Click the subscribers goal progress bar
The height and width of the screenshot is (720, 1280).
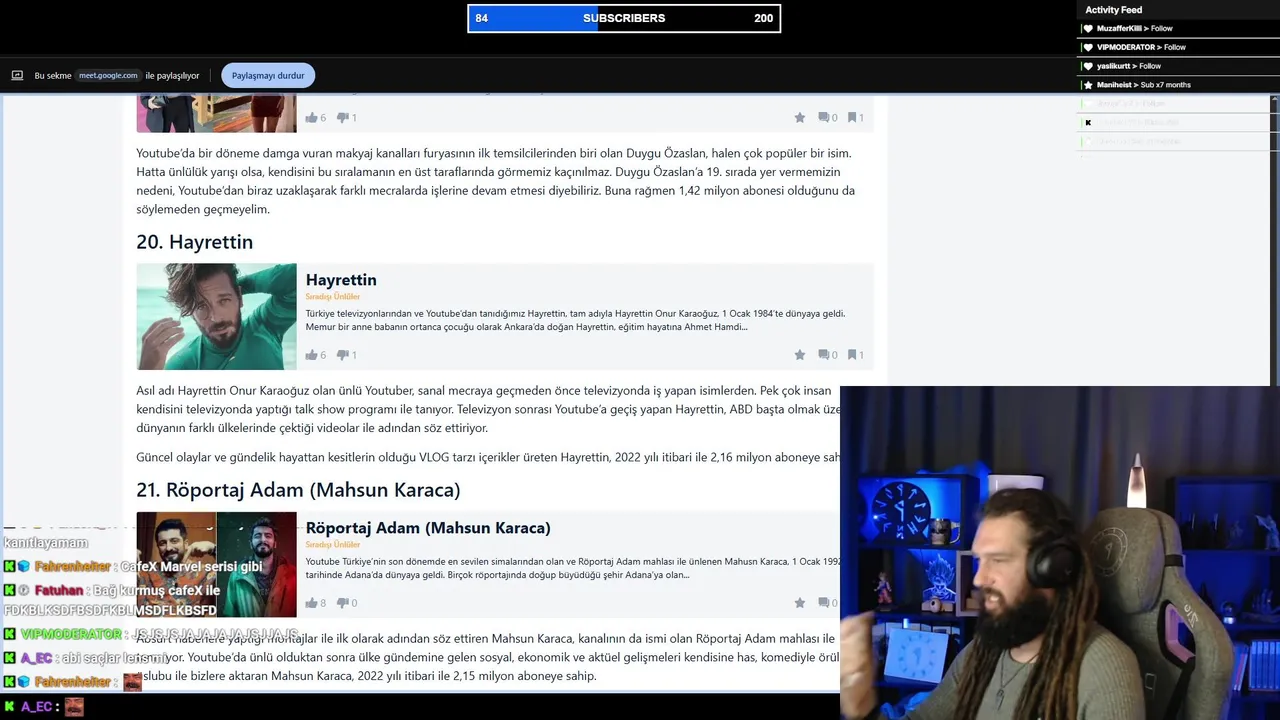pyautogui.click(x=624, y=18)
